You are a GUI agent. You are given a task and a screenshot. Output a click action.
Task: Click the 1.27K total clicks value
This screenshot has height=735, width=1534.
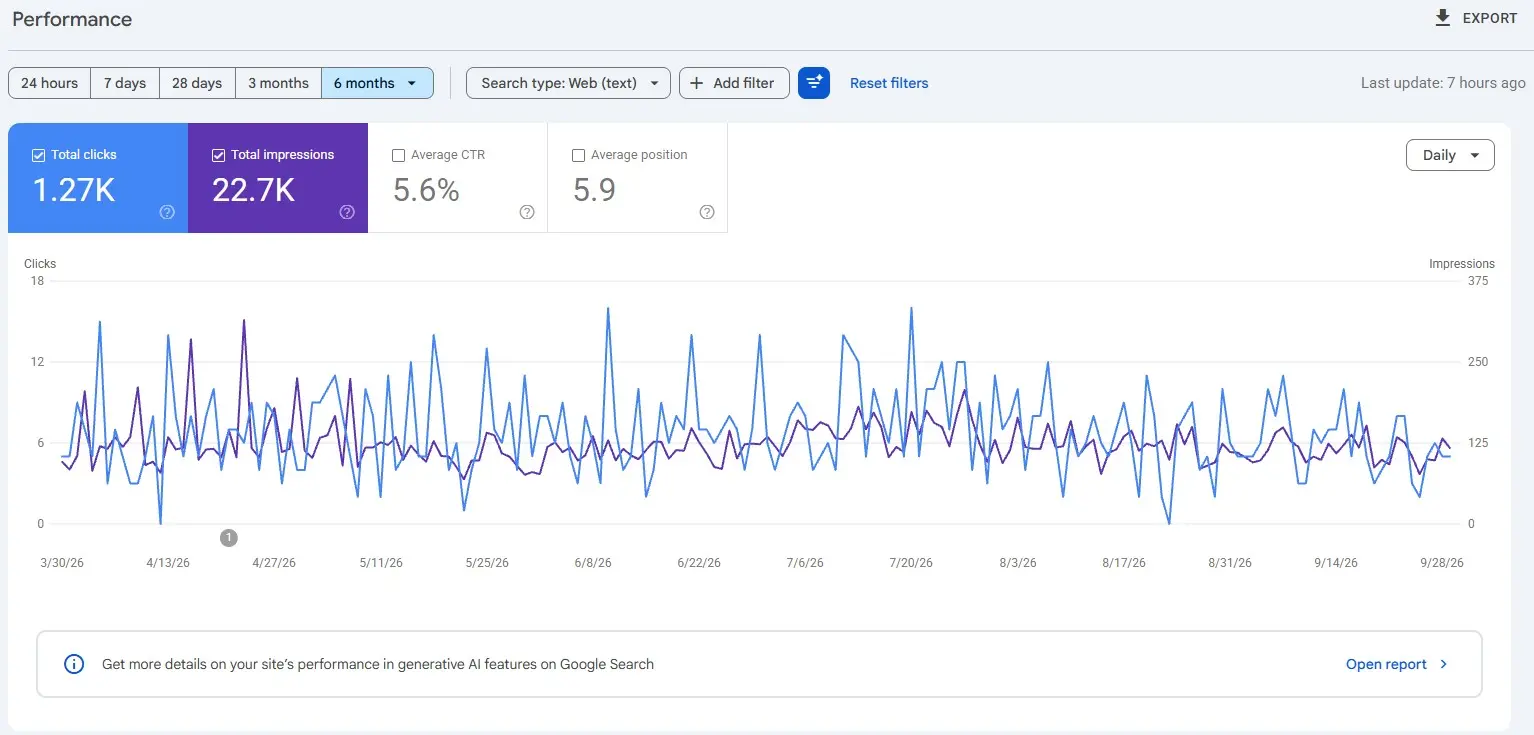tap(74, 189)
